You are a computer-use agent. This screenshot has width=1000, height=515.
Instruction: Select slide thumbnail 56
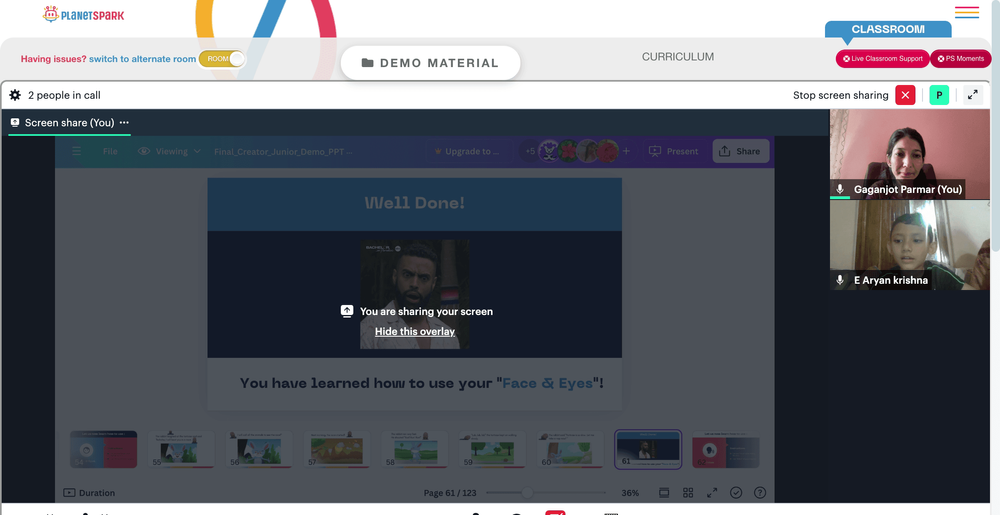259,449
